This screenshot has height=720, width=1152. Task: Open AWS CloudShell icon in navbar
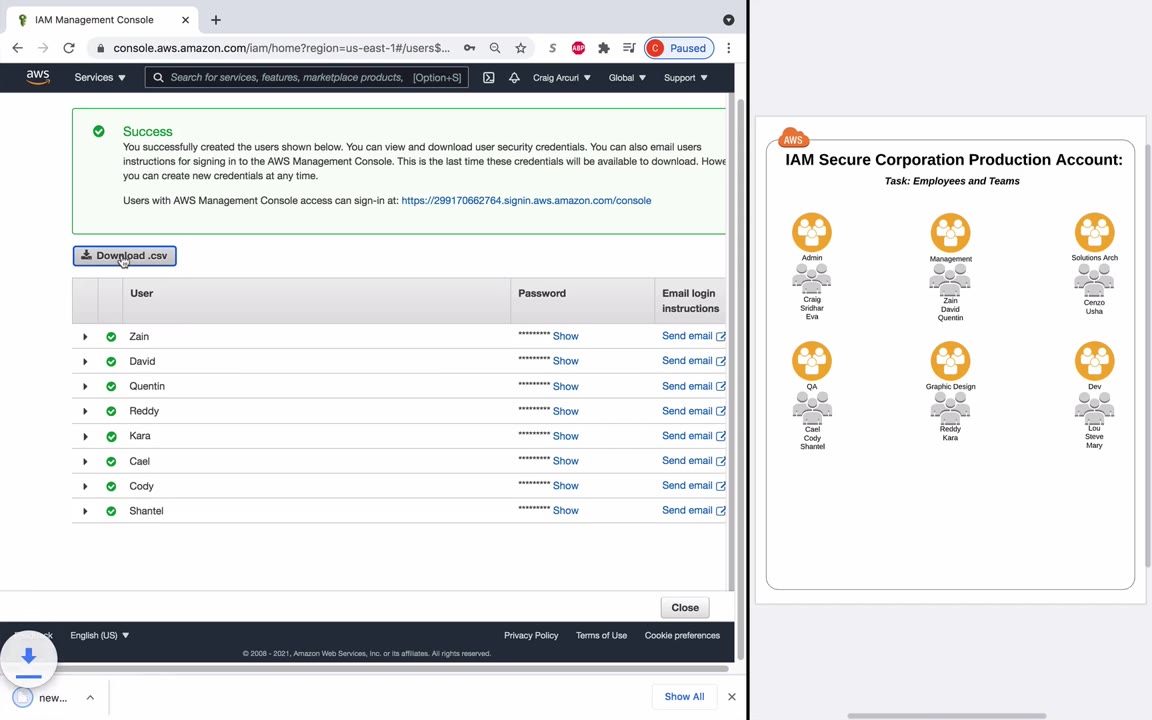coord(488,77)
